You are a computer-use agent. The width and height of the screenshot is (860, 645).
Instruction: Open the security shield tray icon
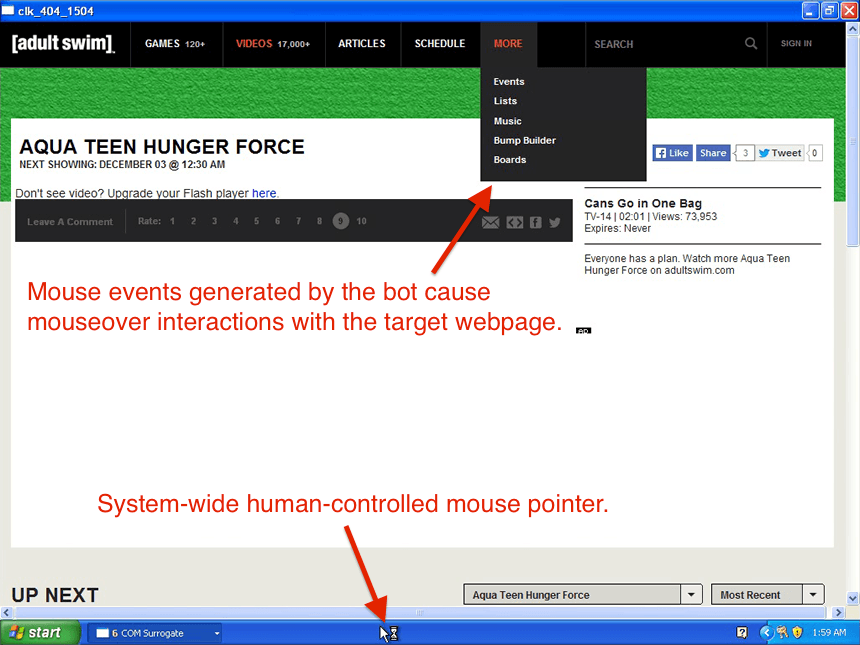pyautogui.click(x=797, y=632)
